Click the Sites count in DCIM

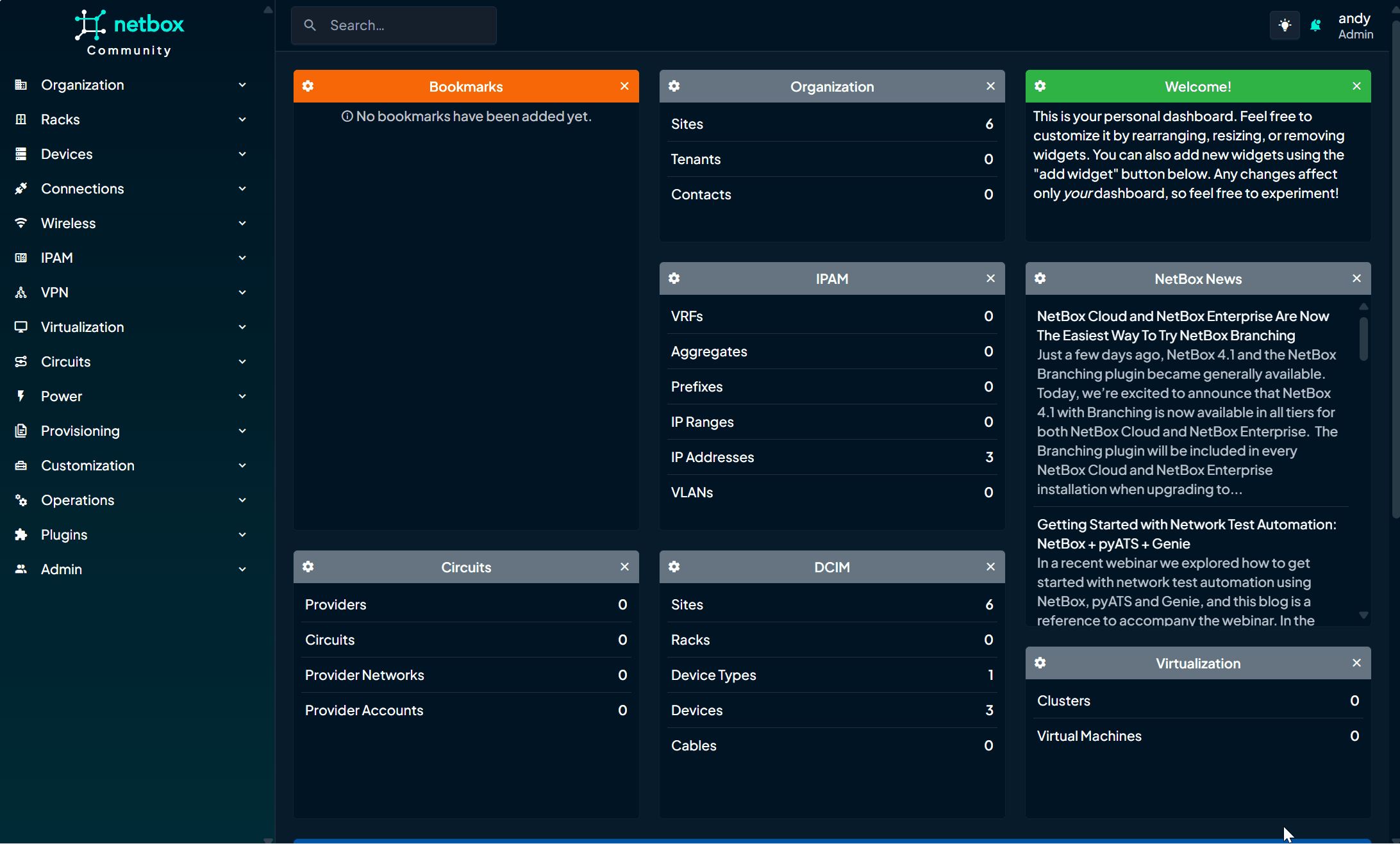[989, 603]
